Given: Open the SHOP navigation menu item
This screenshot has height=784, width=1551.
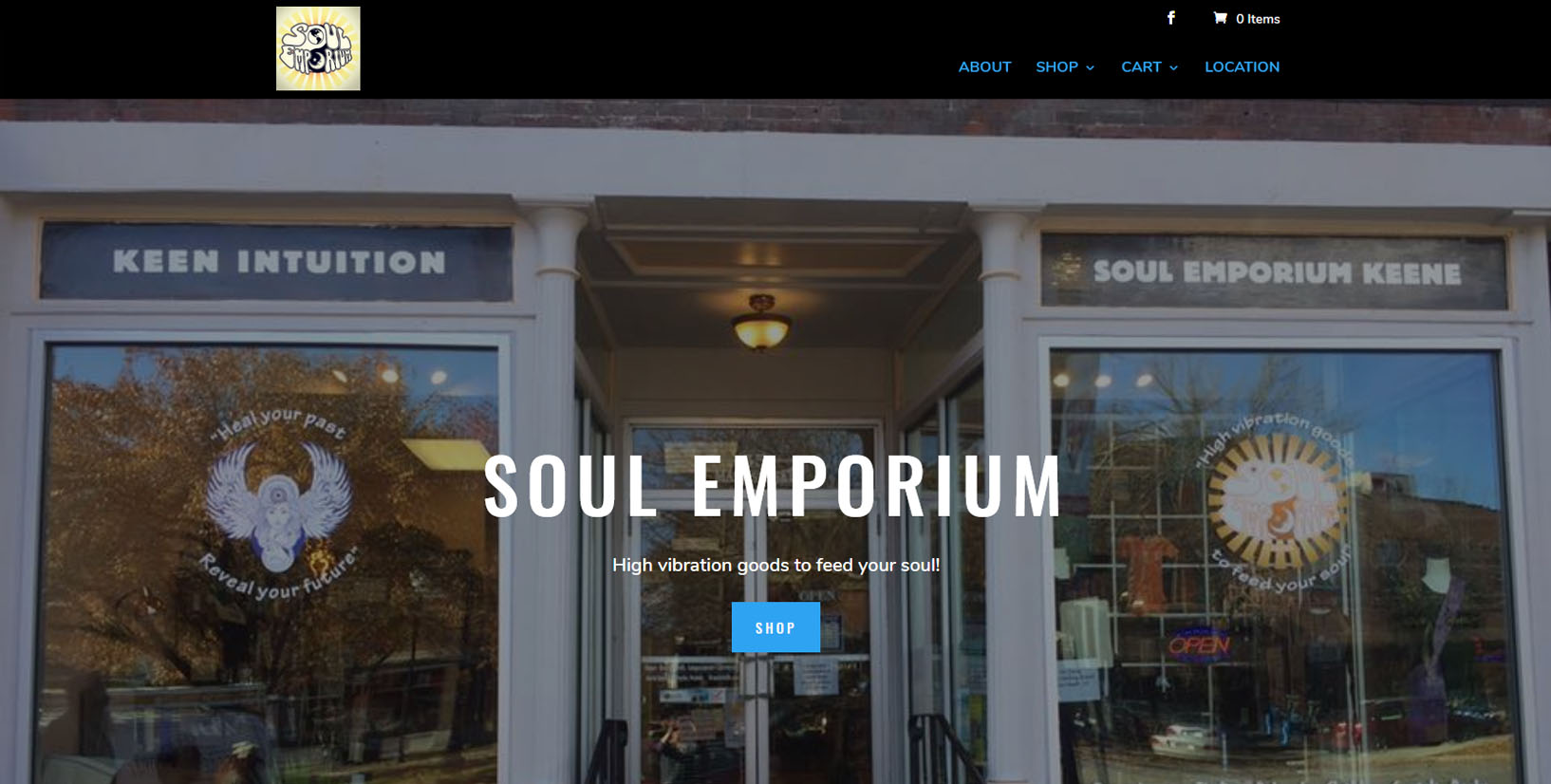Looking at the screenshot, I should 1056,67.
